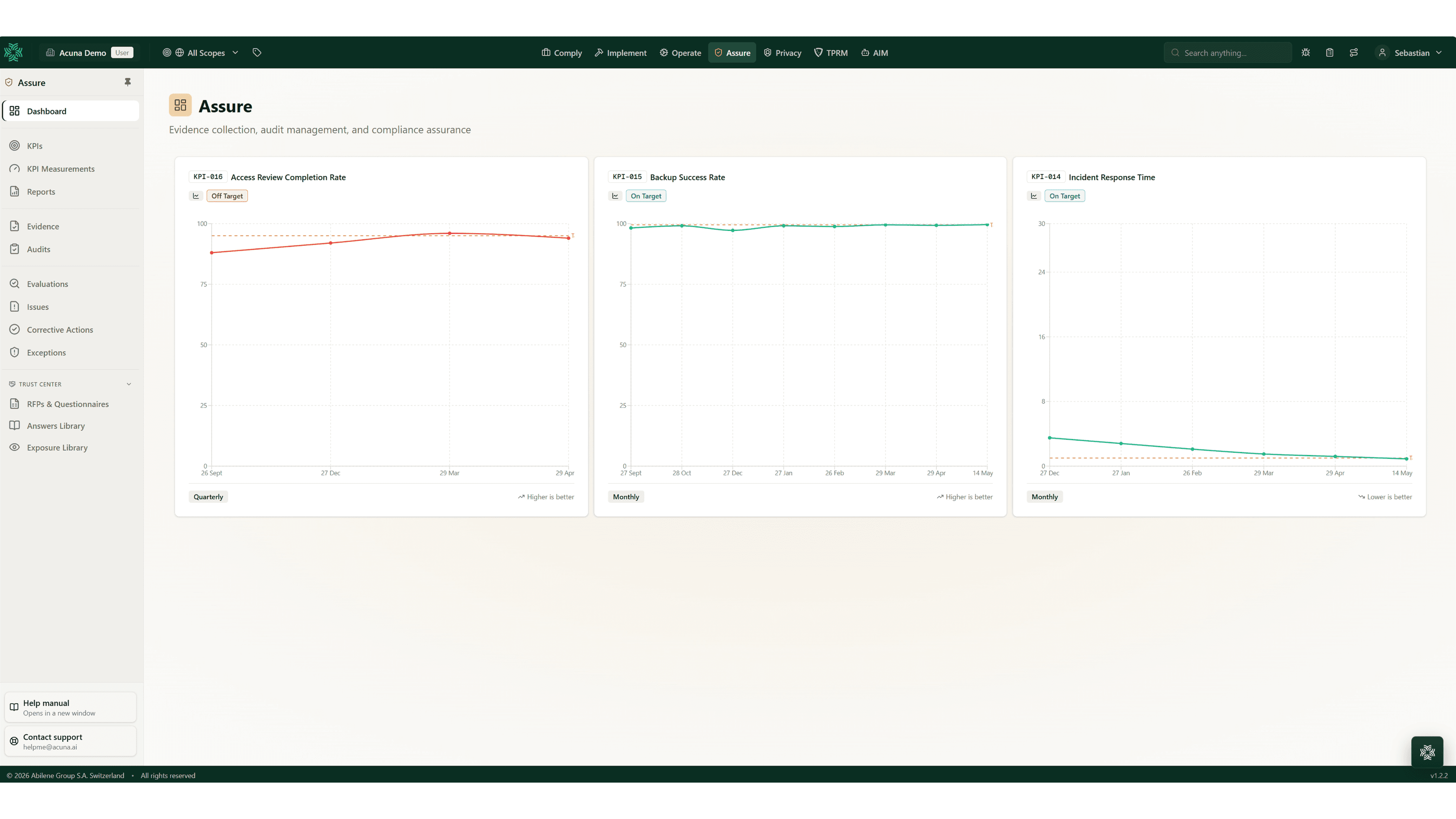Click the tag filter icon
The height and width of the screenshot is (819, 1456).
pyautogui.click(x=257, y=52)
